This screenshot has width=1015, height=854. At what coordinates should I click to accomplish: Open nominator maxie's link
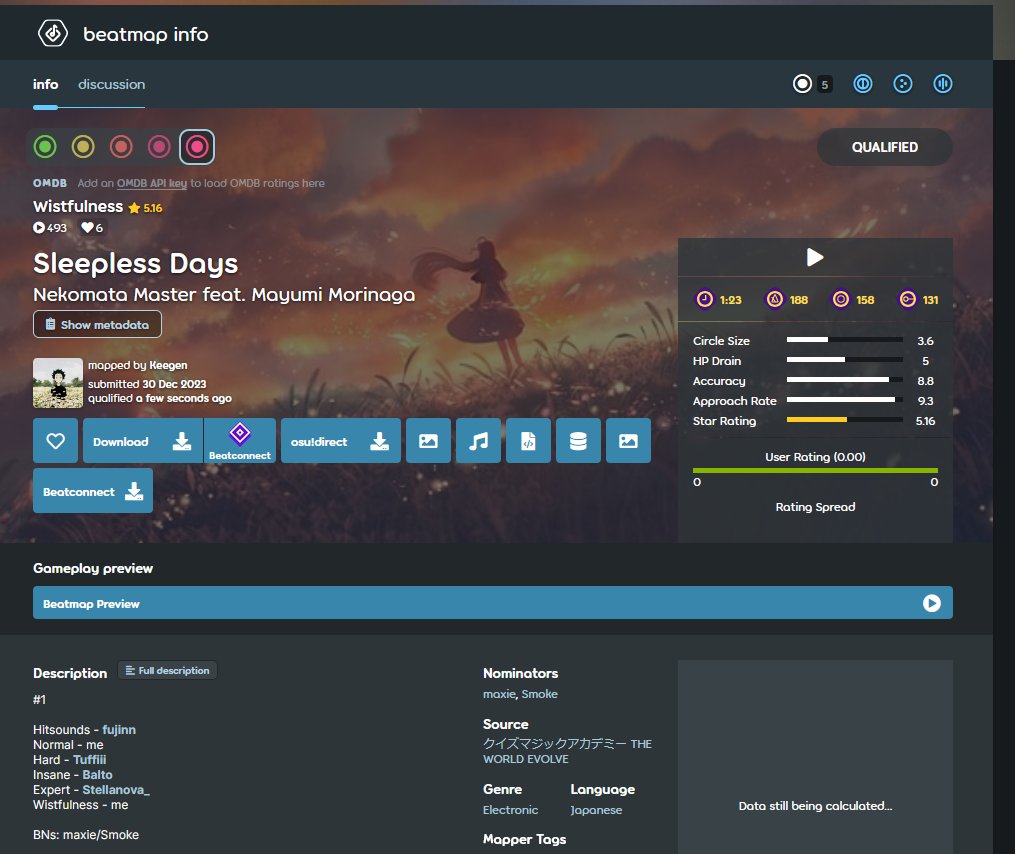(x=499, y=694)
